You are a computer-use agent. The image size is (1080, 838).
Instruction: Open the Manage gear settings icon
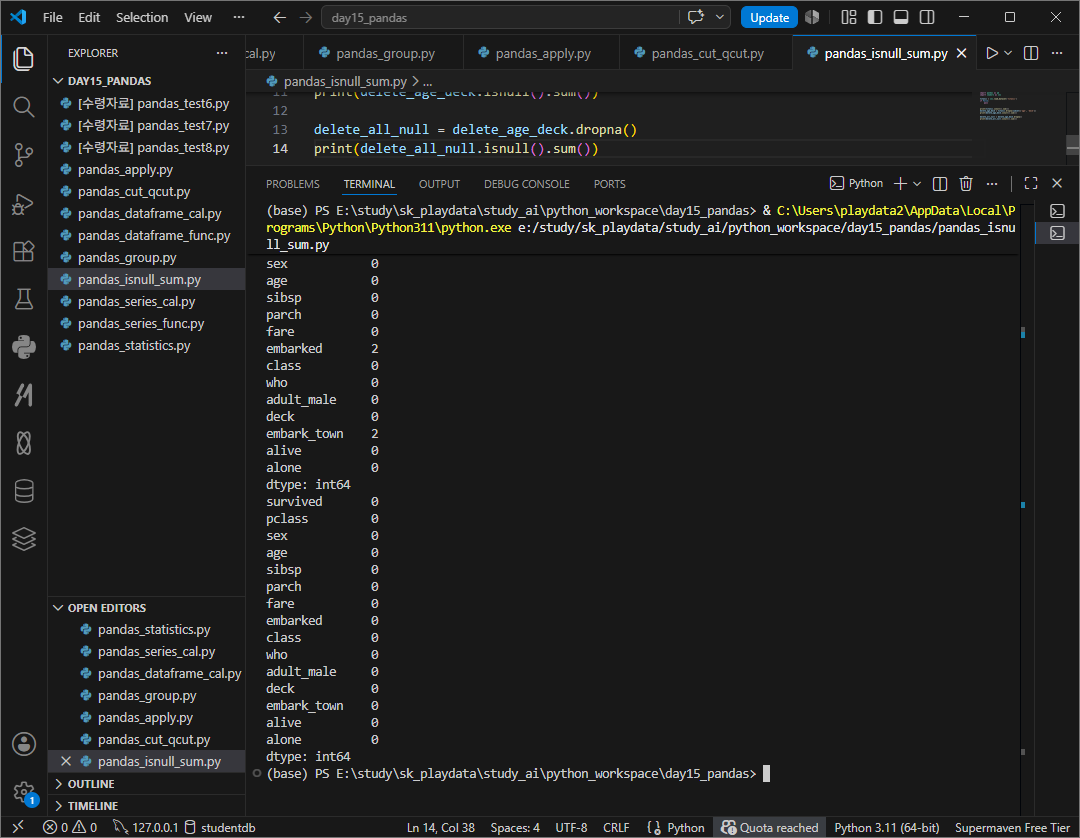point(23,792)
